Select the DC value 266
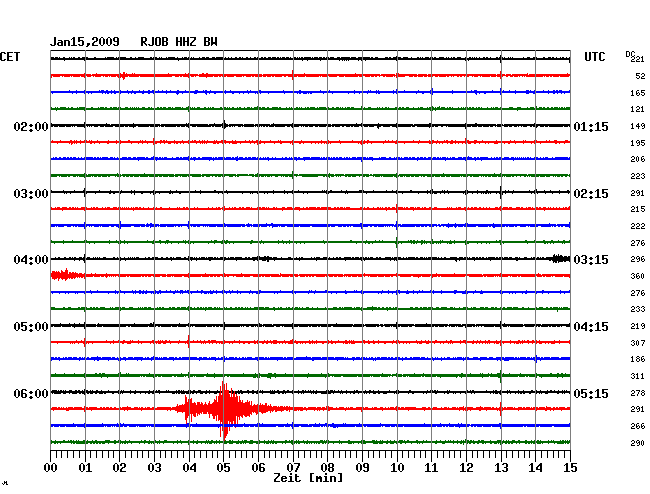The height and width of the screenshot is (494, 650). (x=638, y=426)
